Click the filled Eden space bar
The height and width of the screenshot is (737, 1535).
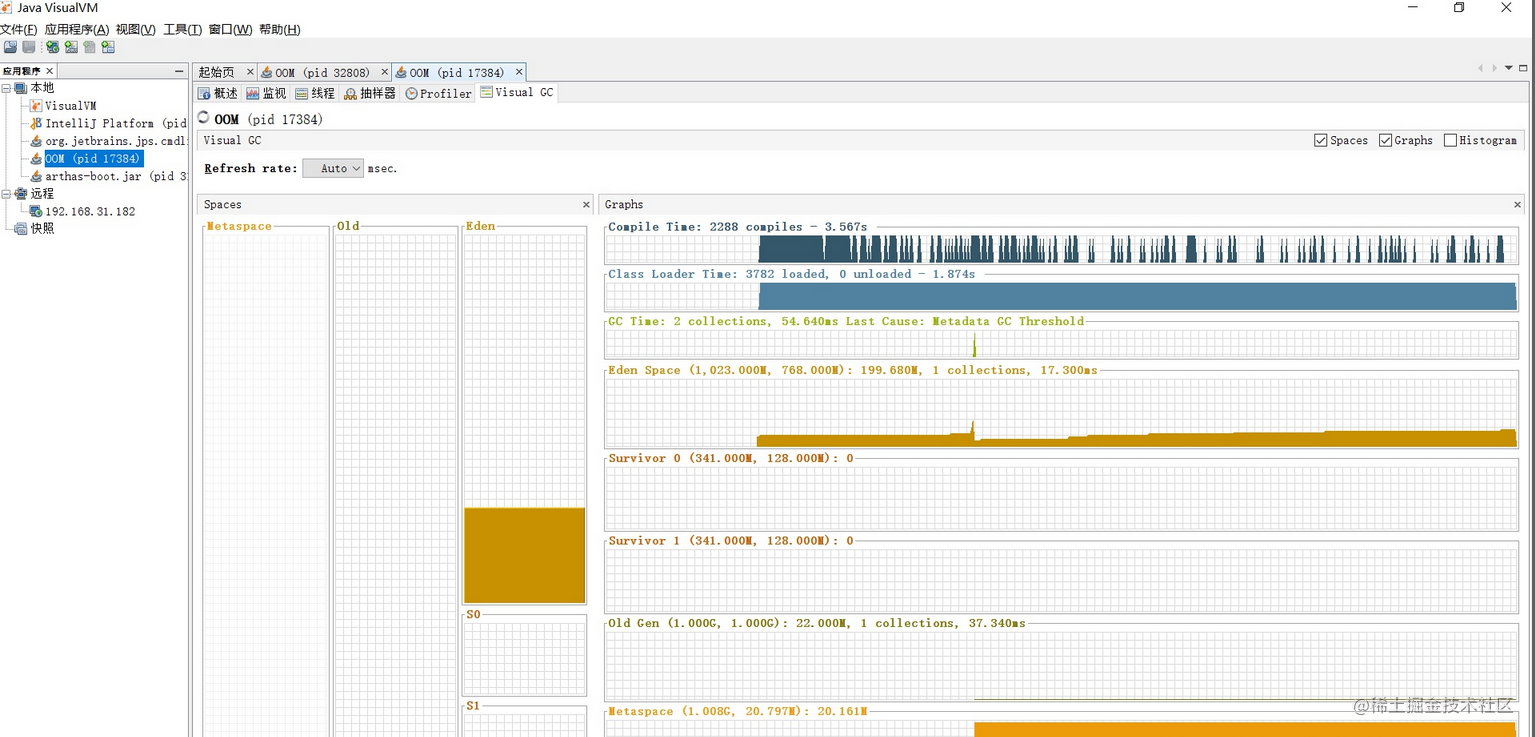pyautogui.click(x=524, y=555)
